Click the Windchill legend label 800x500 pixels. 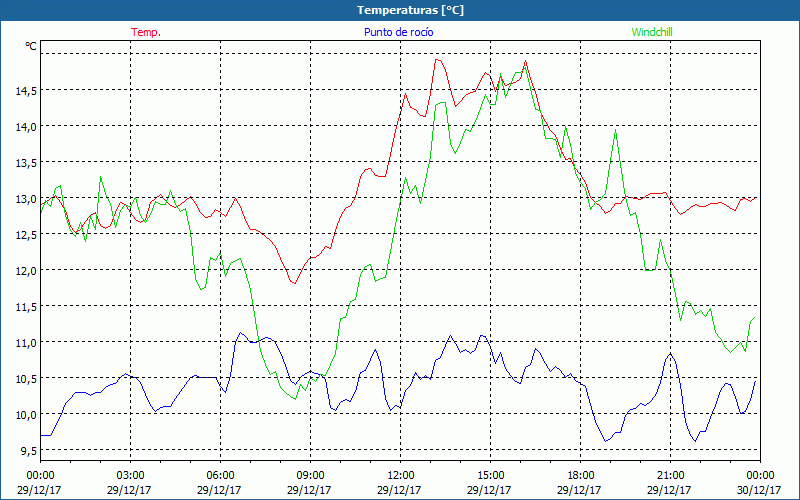pos(652,32)
